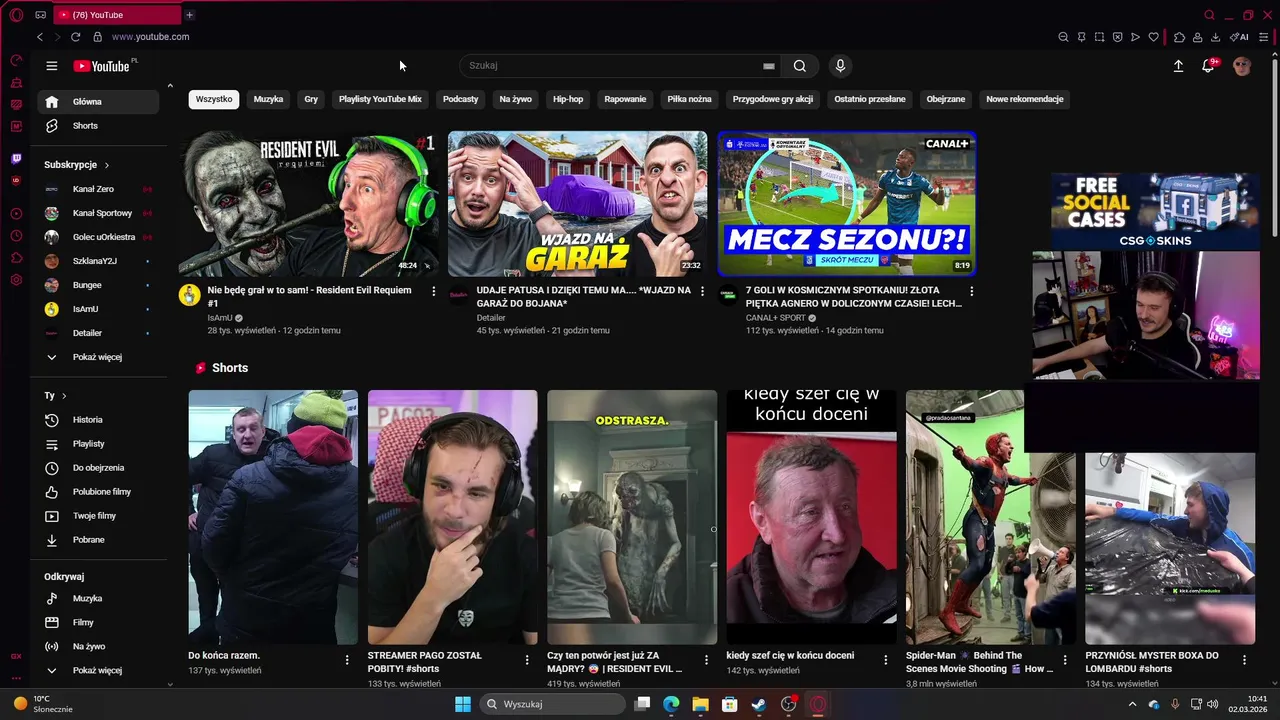This screenshot has height=720, width=1280.
Task: Open the virtual keyboard icon in search box
Action: coord(769,66)
